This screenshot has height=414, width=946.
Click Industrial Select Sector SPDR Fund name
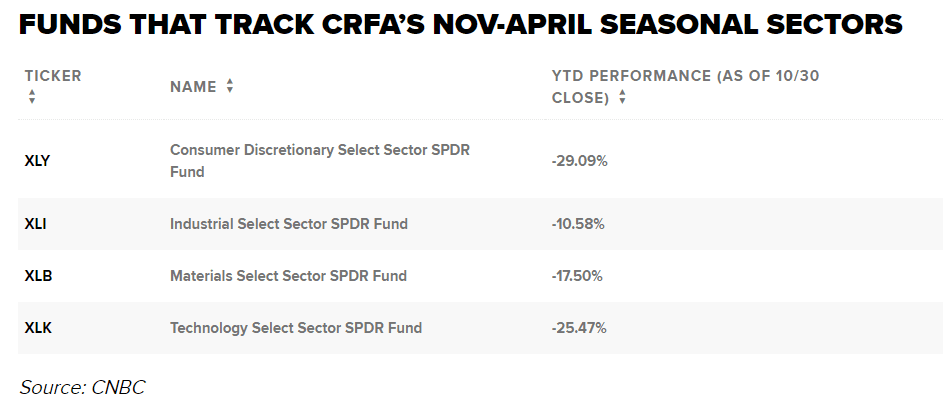[288, 224]
